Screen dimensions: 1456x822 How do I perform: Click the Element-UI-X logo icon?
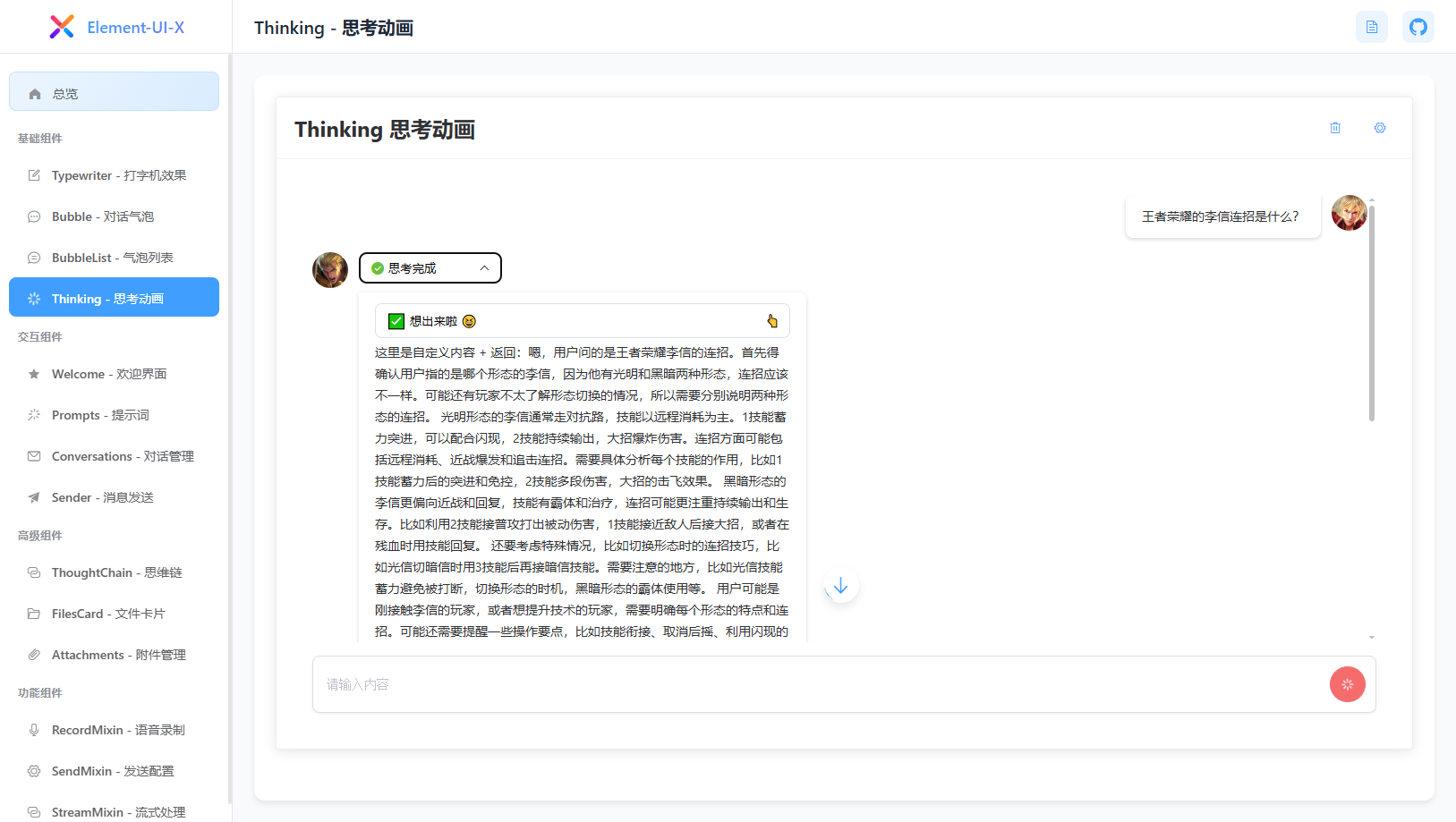tap(61, 26)
